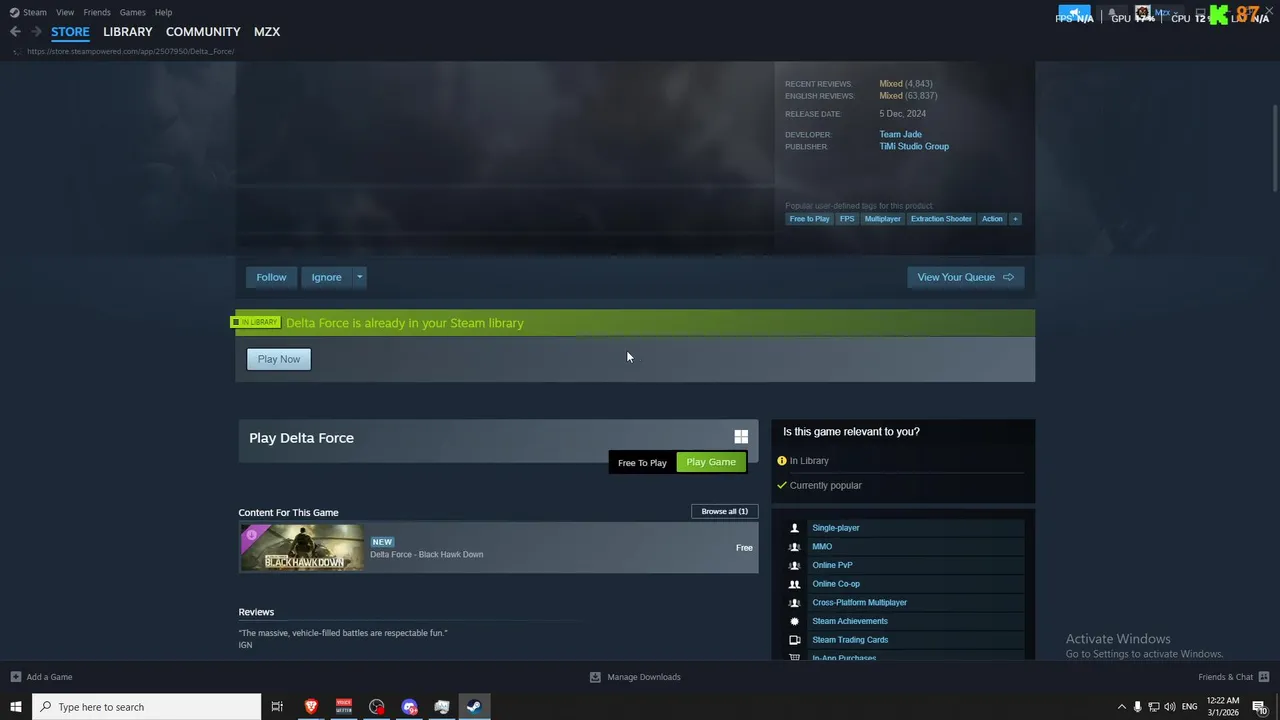Click the Steam Achievements icon
This screenshot has height=720, width=1280.
[795, 621]
